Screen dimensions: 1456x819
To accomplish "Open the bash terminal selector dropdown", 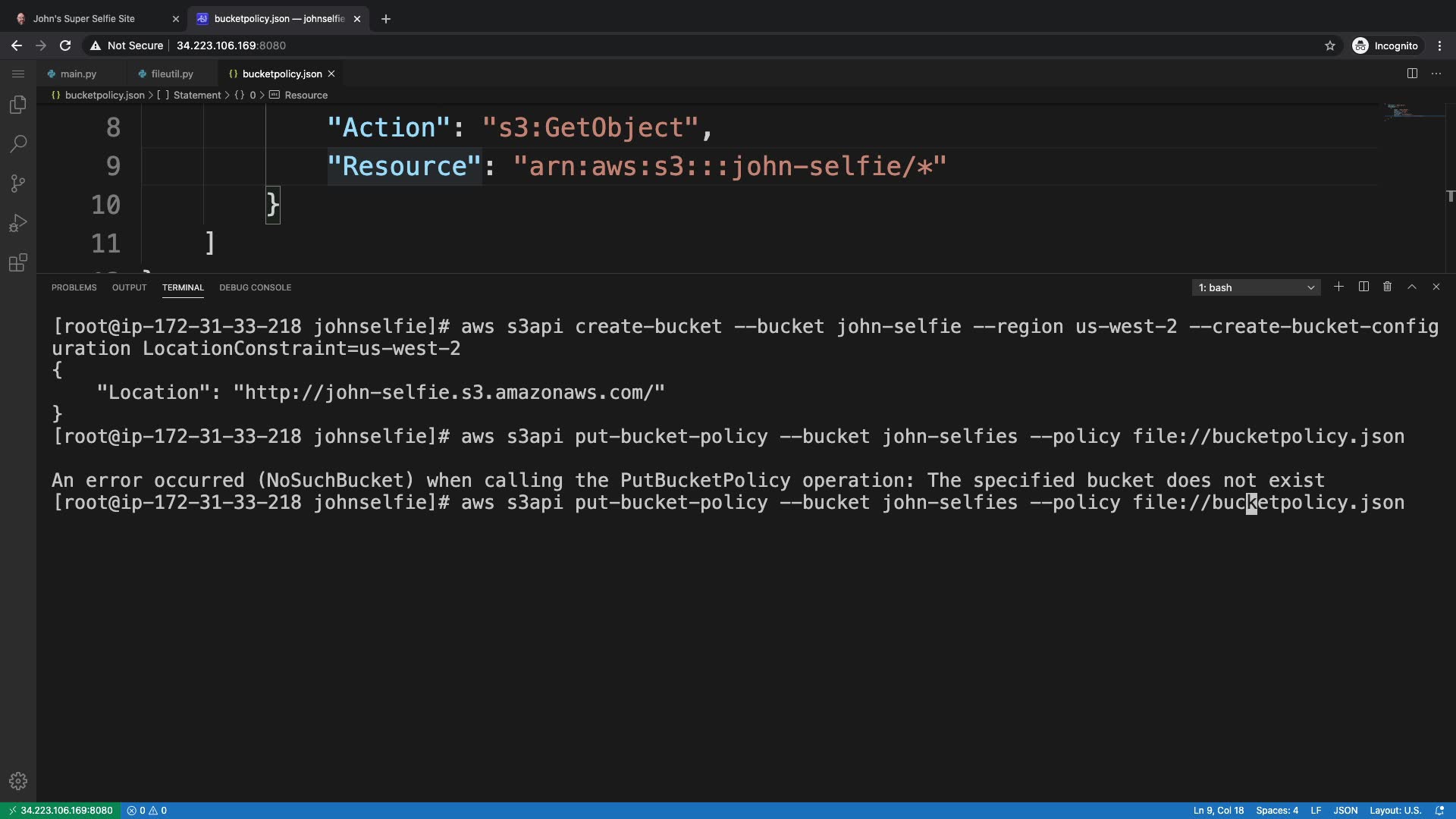I will [1256, 287].
